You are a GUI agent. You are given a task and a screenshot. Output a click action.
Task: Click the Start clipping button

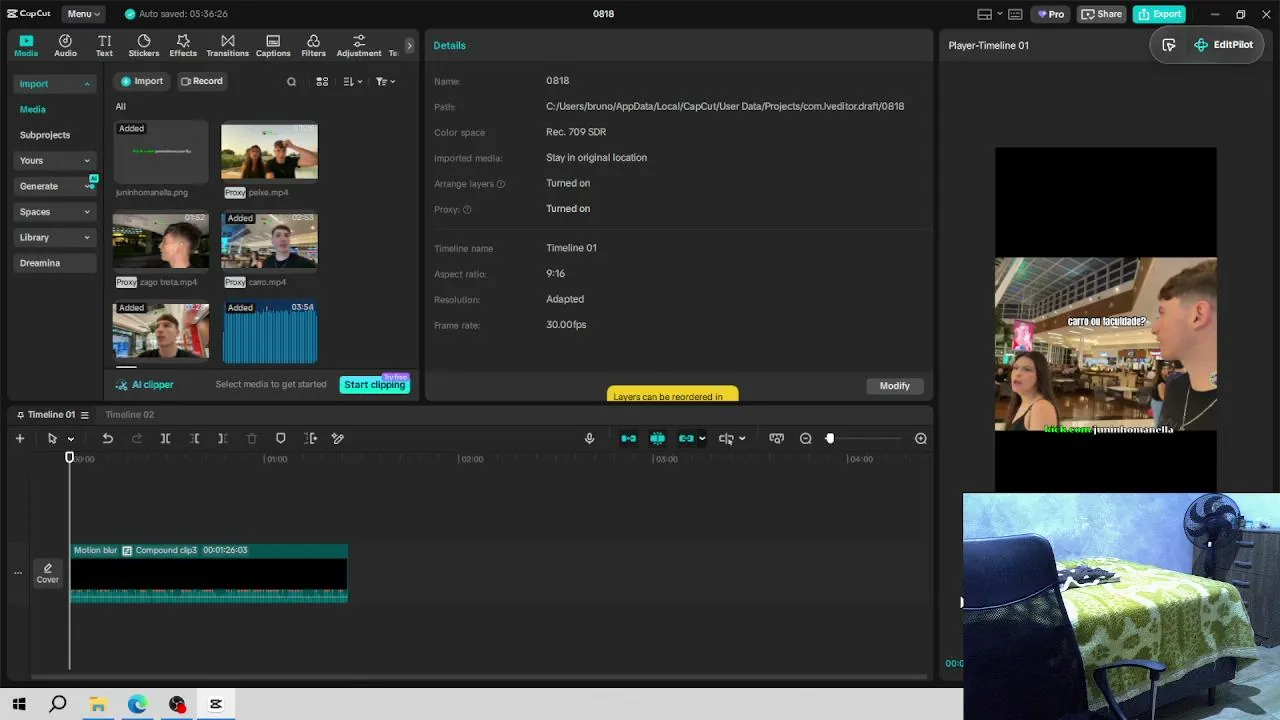375,385
